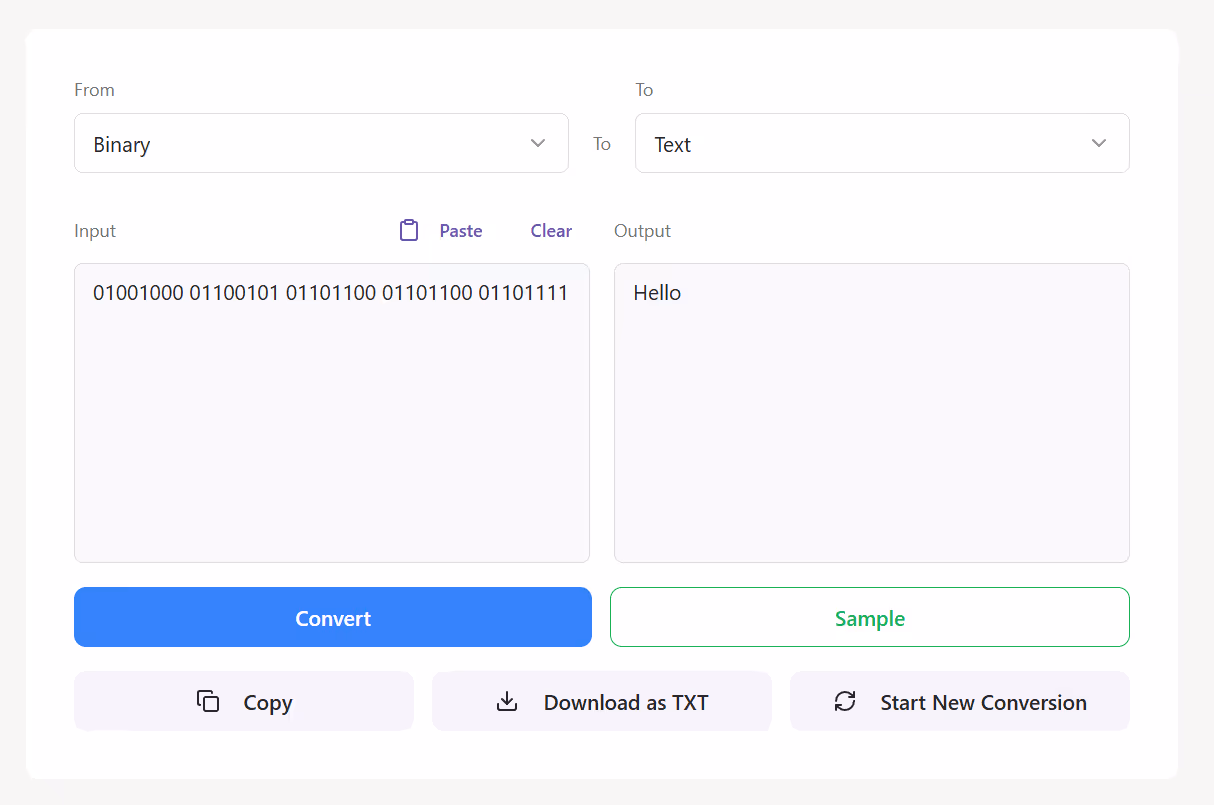The width and height of the screenshot is (1214, 805).
Task: Load example data with the Sample button
Action: tap(869, 617)
